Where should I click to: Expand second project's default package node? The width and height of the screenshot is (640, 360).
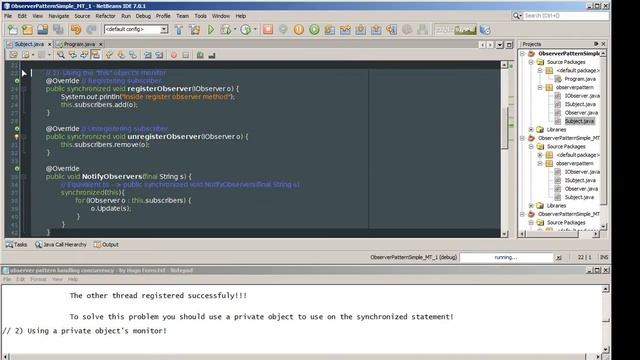pos(540,155)
